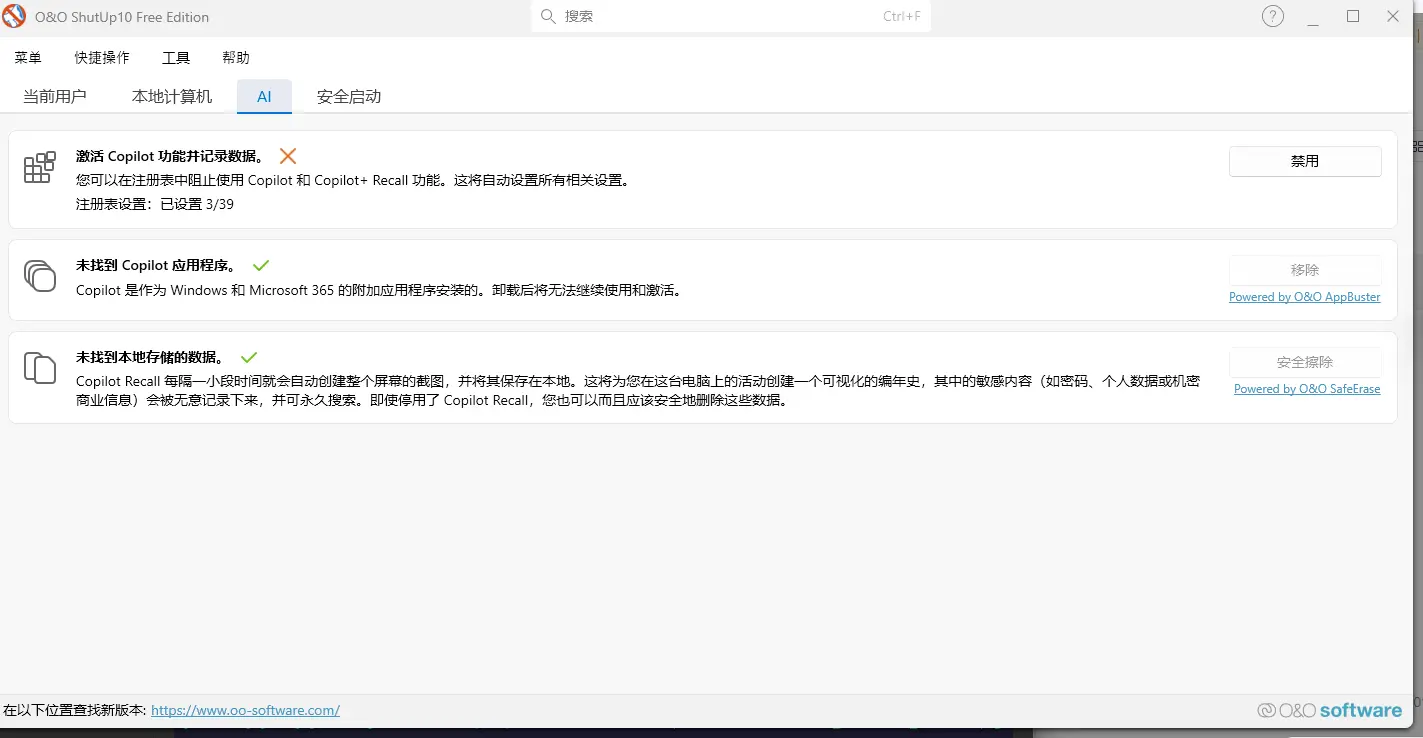Click the O&O software logo
Image resolution: width=1423 pixels, height=738 pixels.
pyautogui.click(x=1330, y=710)
